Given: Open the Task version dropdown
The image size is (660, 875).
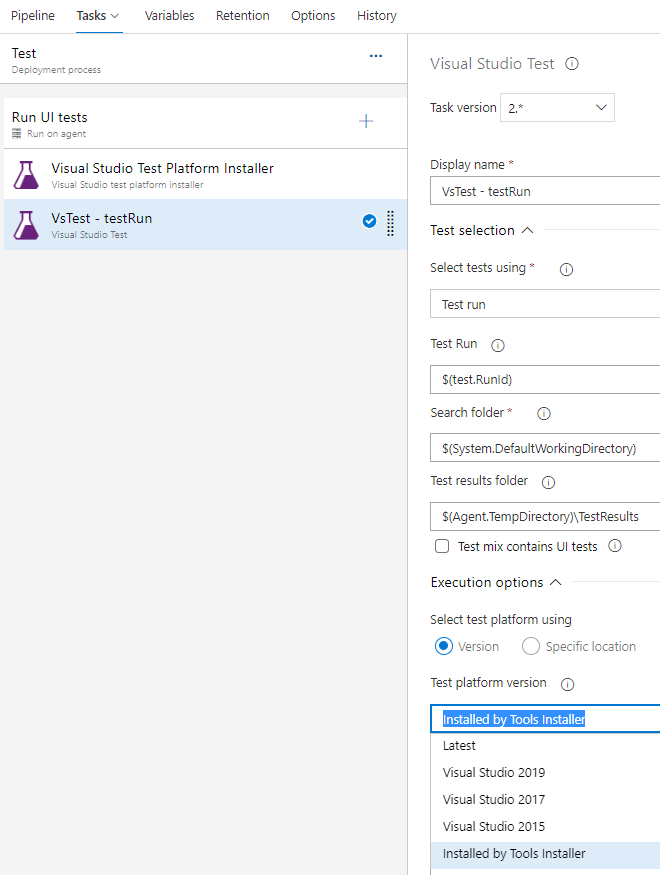Looking at the screenshot, I should [x=558, y=108].
